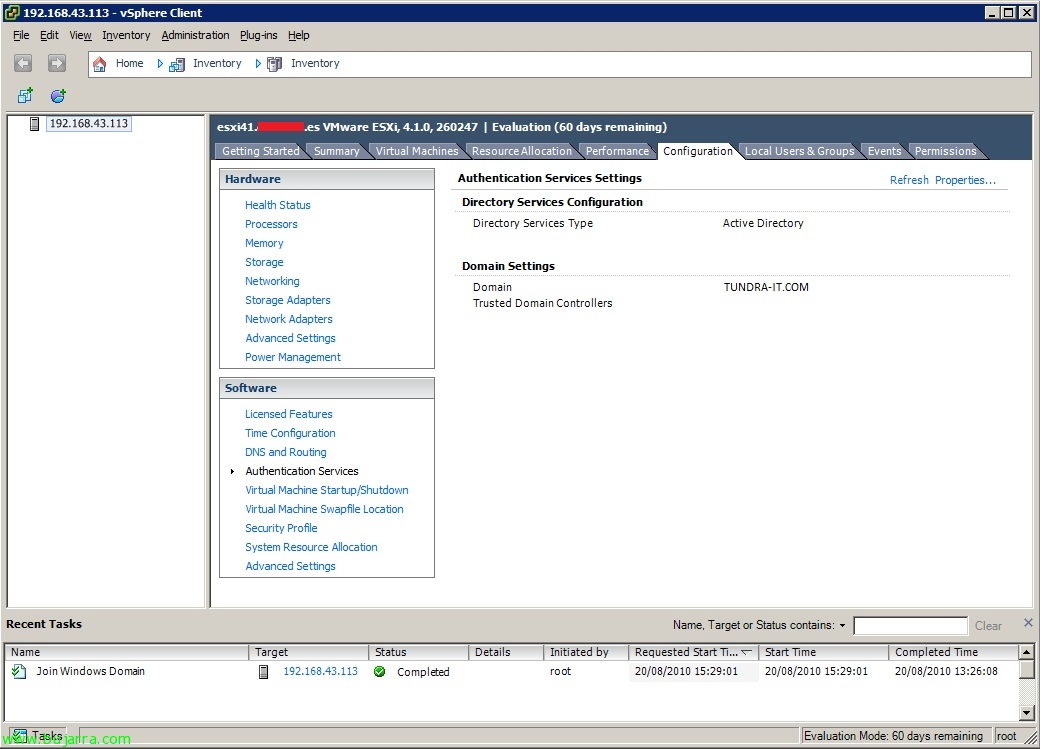Click the second Inventory breadcrumb icon
The image size is (1040, 749).
(x=275, y=64)
